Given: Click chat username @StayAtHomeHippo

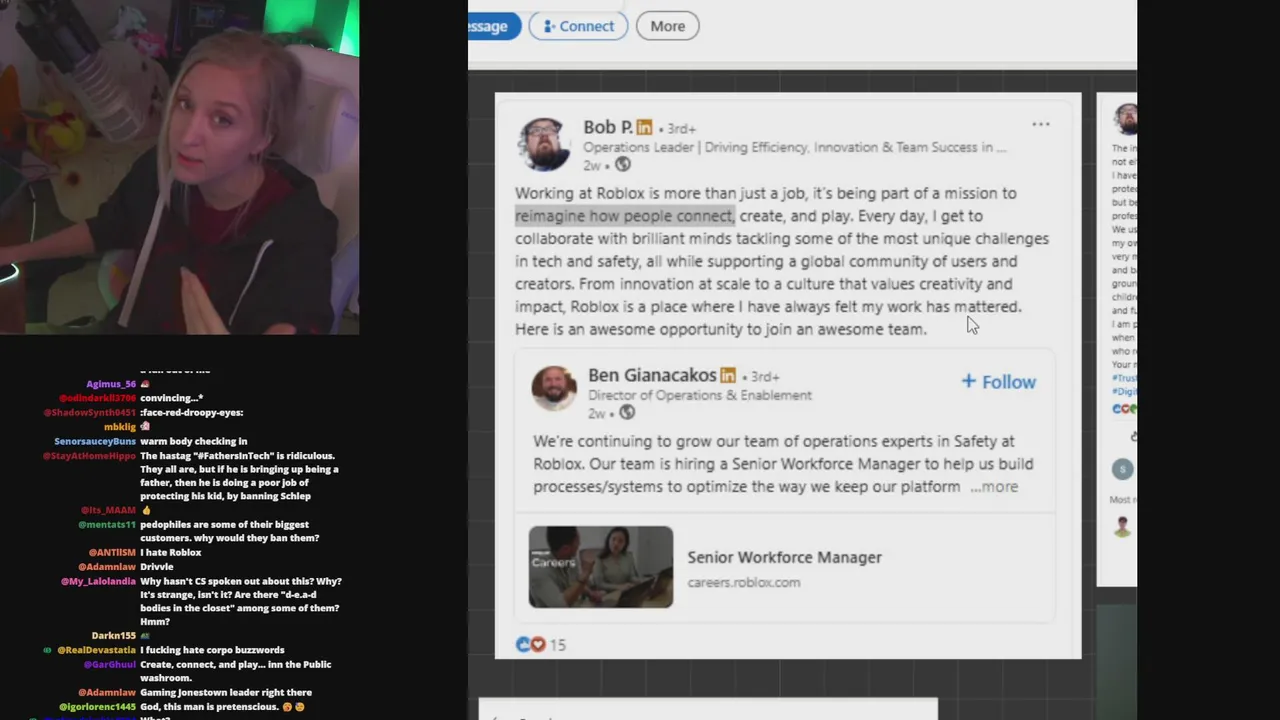Looking at the screenshot, I should [89, 456].
